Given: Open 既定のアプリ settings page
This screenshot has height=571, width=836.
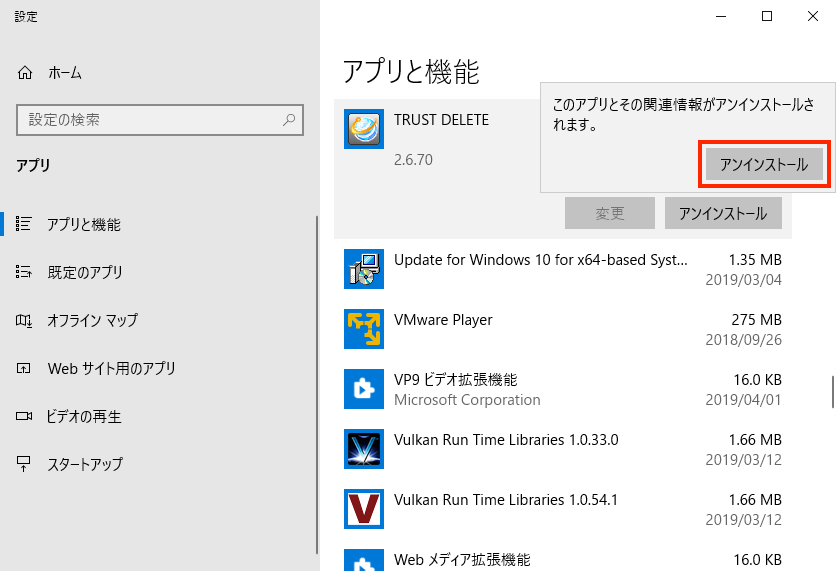Looking at the screenshot, I should click(84, 272).
